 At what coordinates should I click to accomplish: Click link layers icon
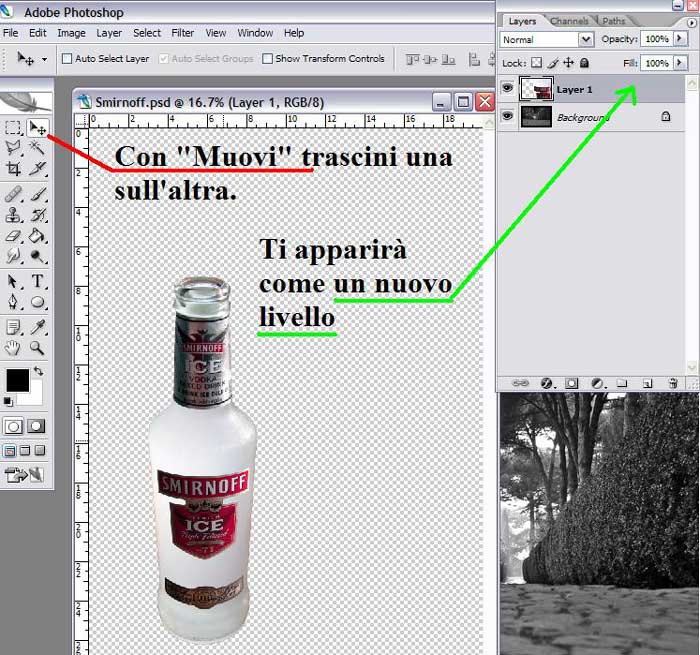click(x=520, y=383)
